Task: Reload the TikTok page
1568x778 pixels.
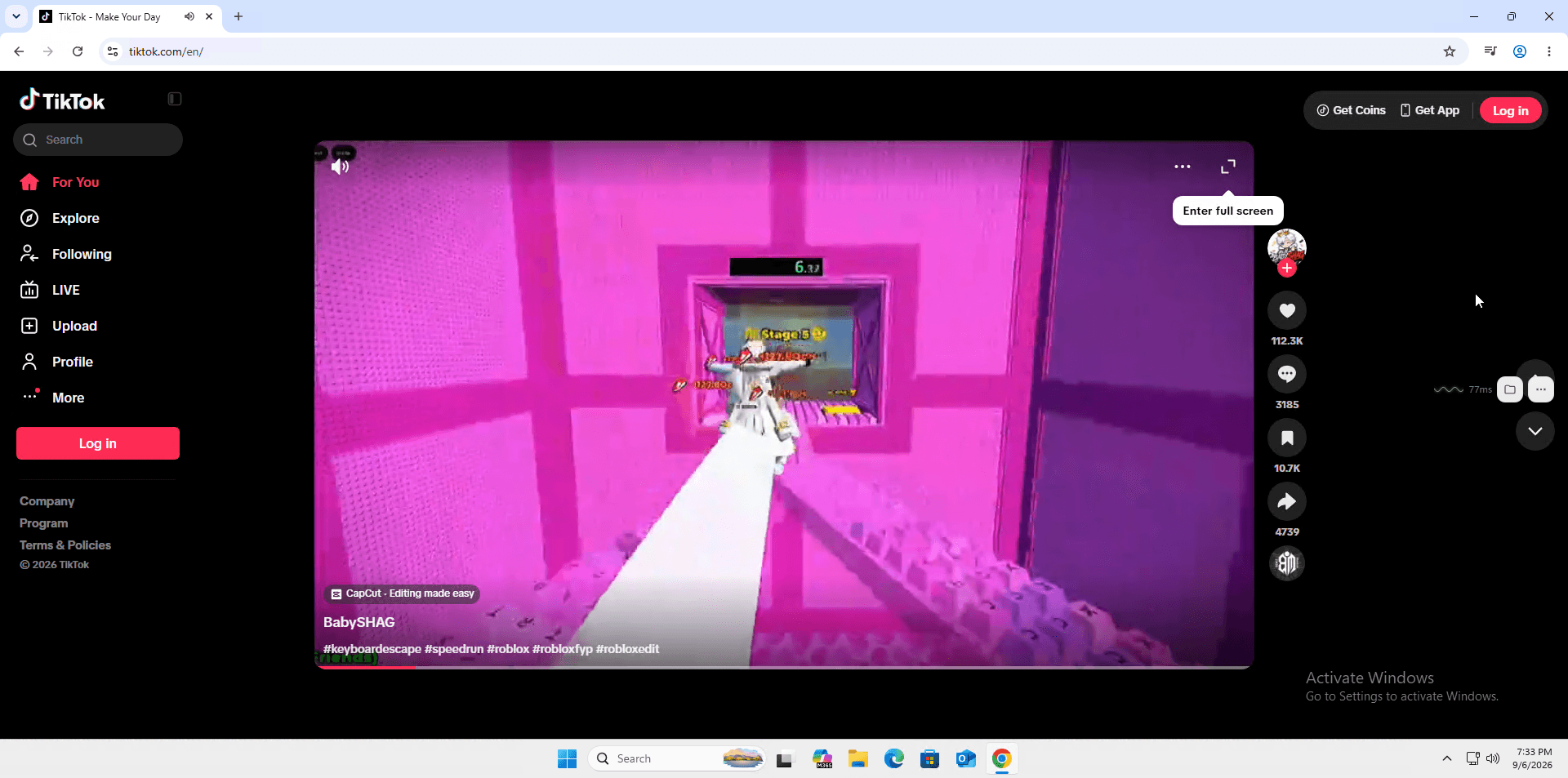Action: 78,51
